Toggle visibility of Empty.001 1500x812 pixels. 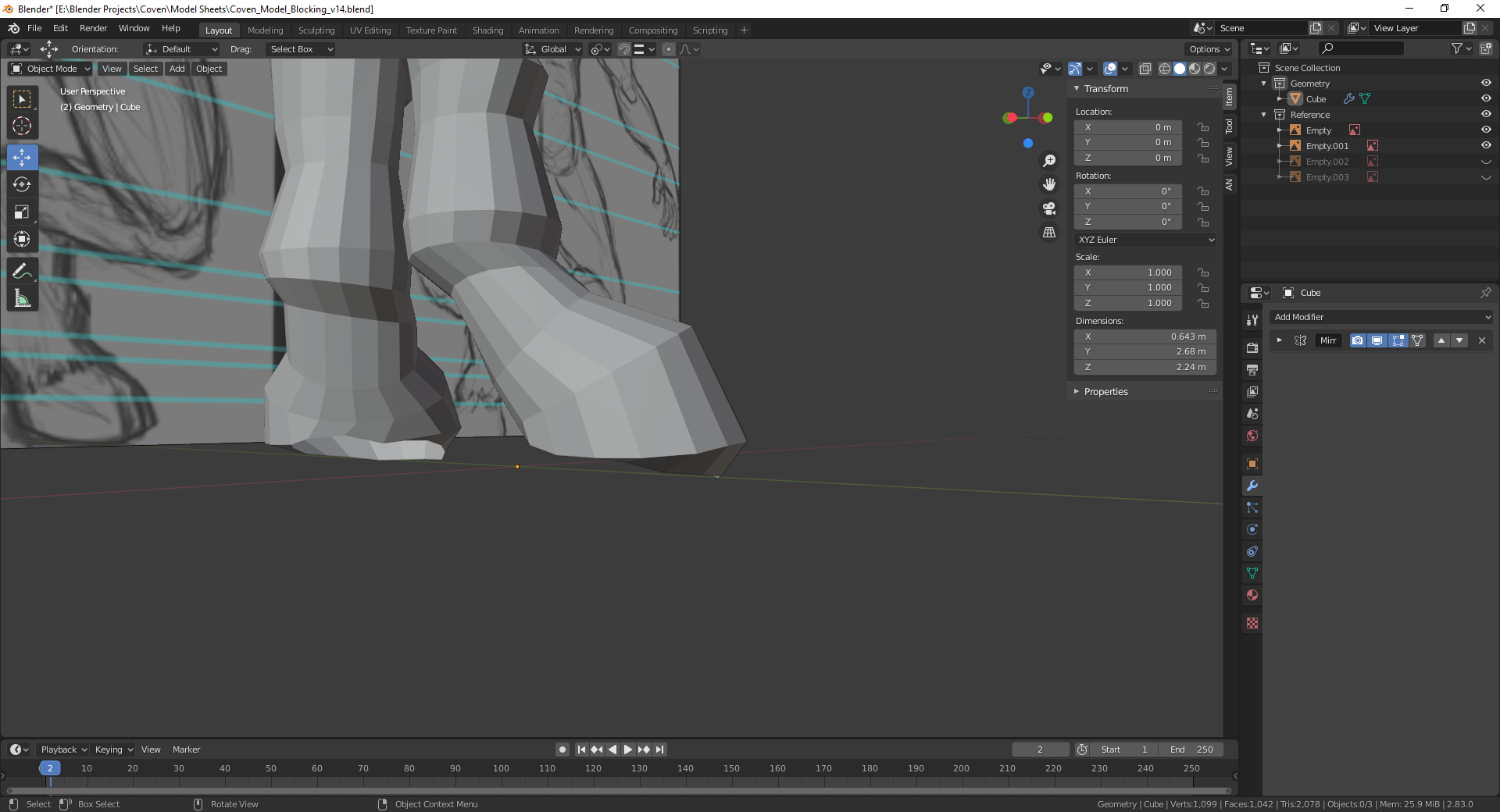point(1486,145)
